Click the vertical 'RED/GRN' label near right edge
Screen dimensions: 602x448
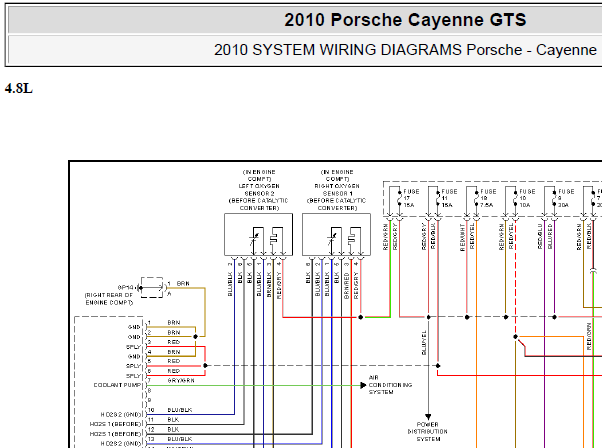(589, 336)
